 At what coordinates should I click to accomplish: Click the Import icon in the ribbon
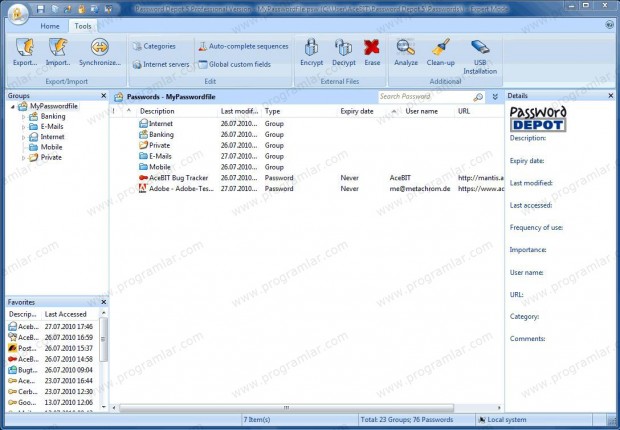tap(58, 52)
